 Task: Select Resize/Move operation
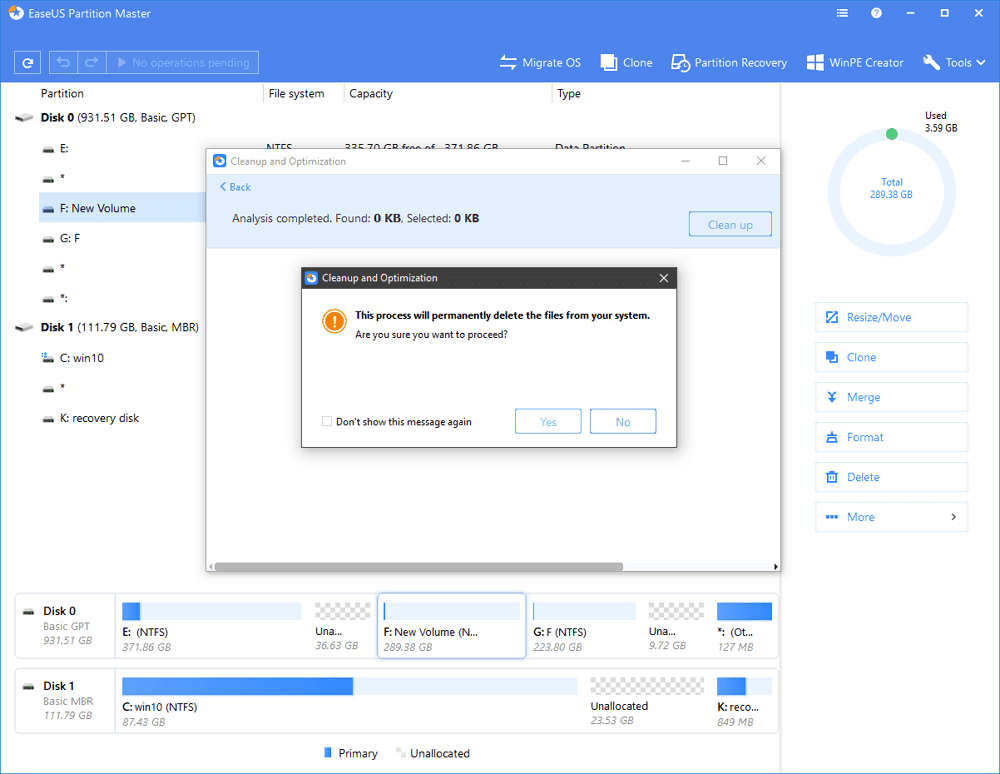pos(892,318)
